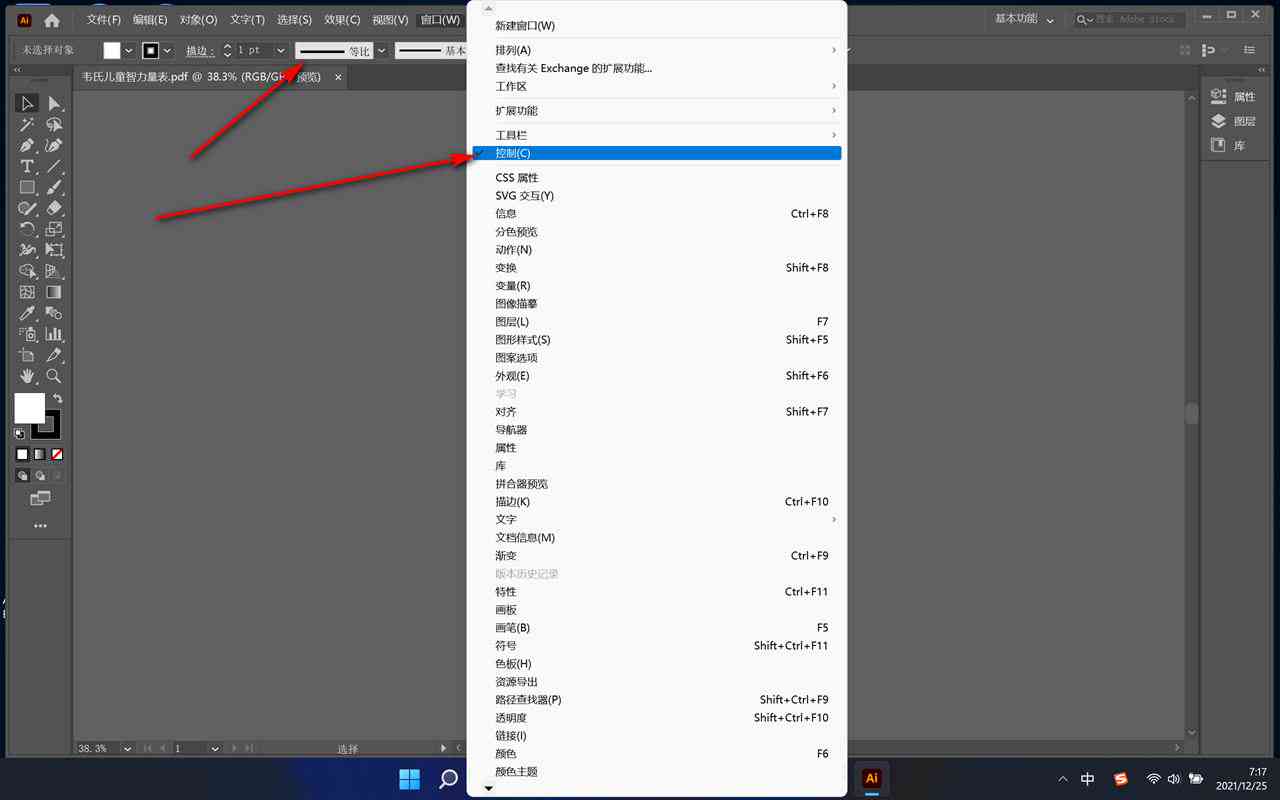Select the Shape Builder tool
The width and height of the screenshot is (1280, 800).
click(27, 272)
